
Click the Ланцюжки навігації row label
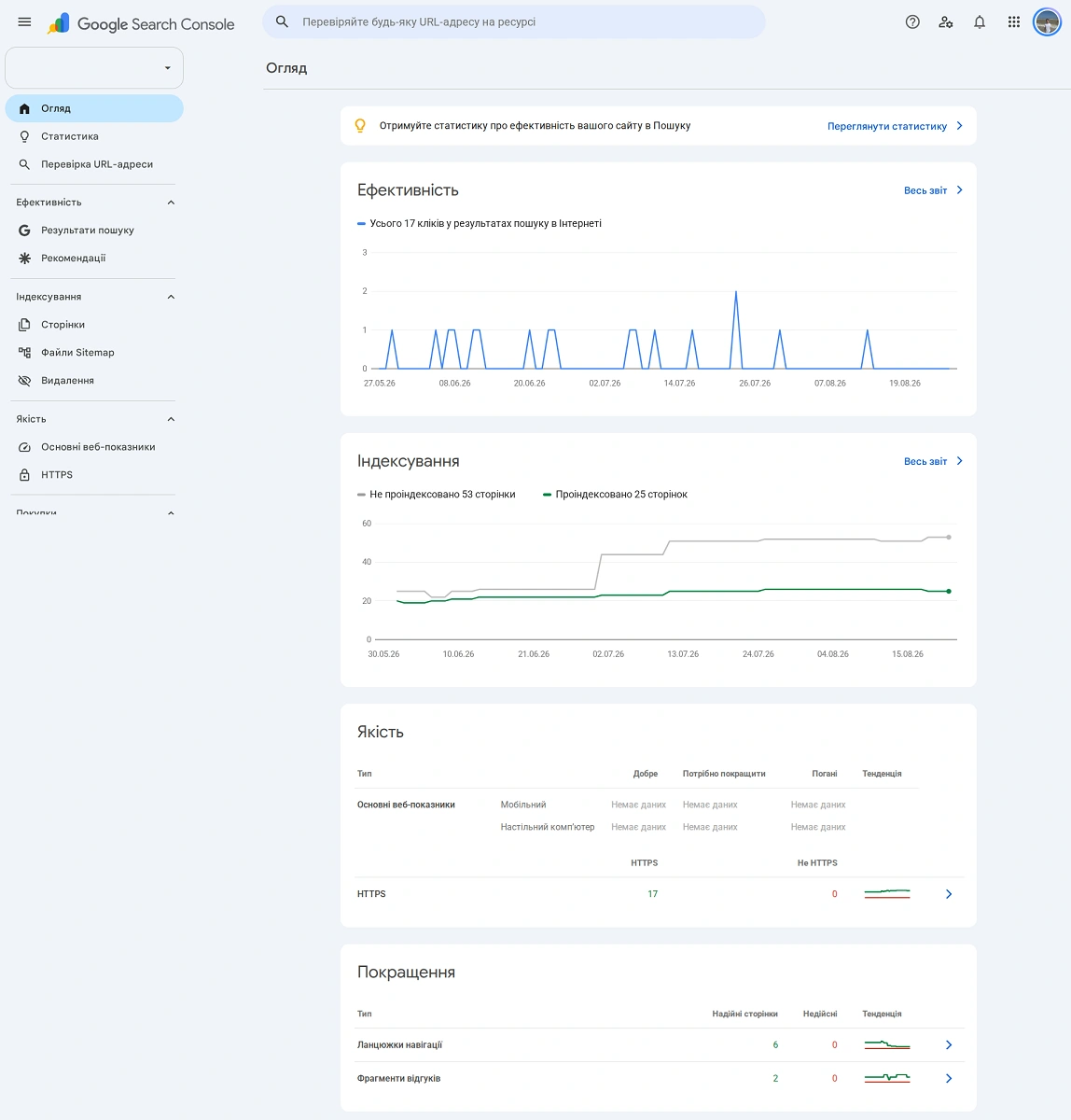(x=399, y=1045)
